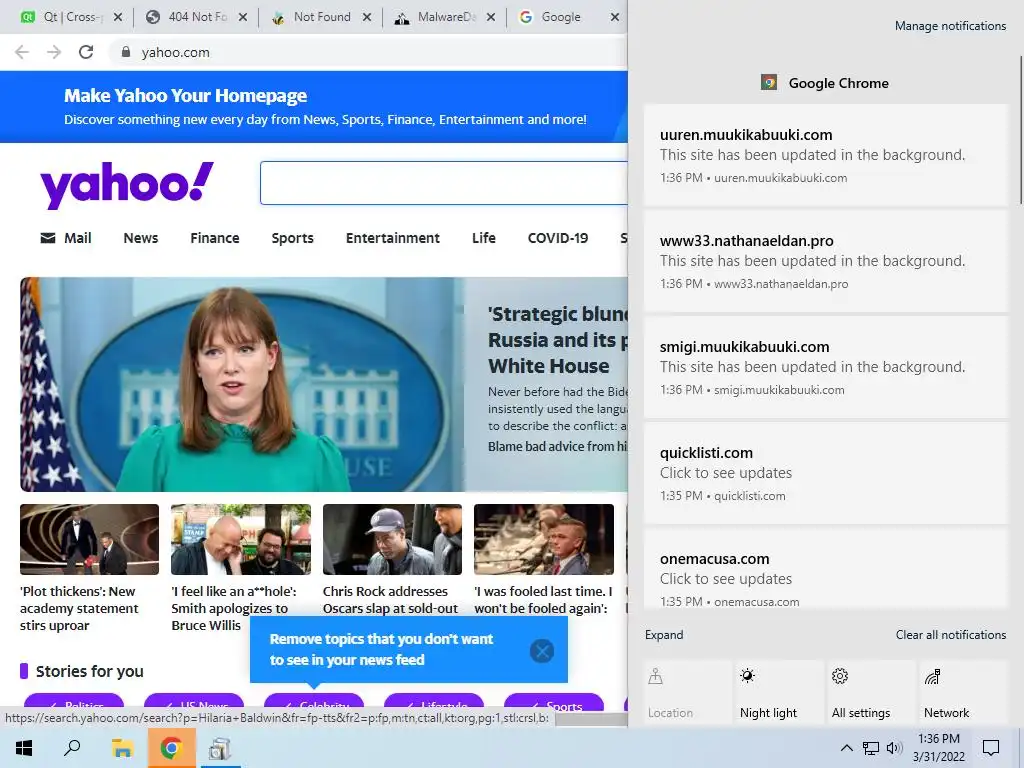Click the Yahoo search box
This screenshot has width=1024, height=768.
443,183
